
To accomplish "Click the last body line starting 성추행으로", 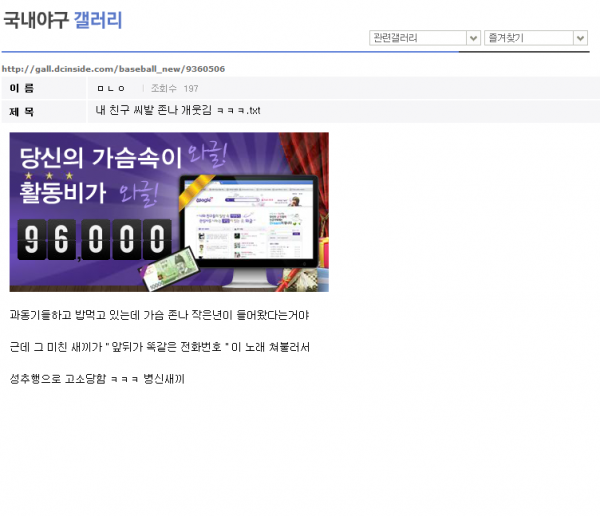I will [97, 379].
